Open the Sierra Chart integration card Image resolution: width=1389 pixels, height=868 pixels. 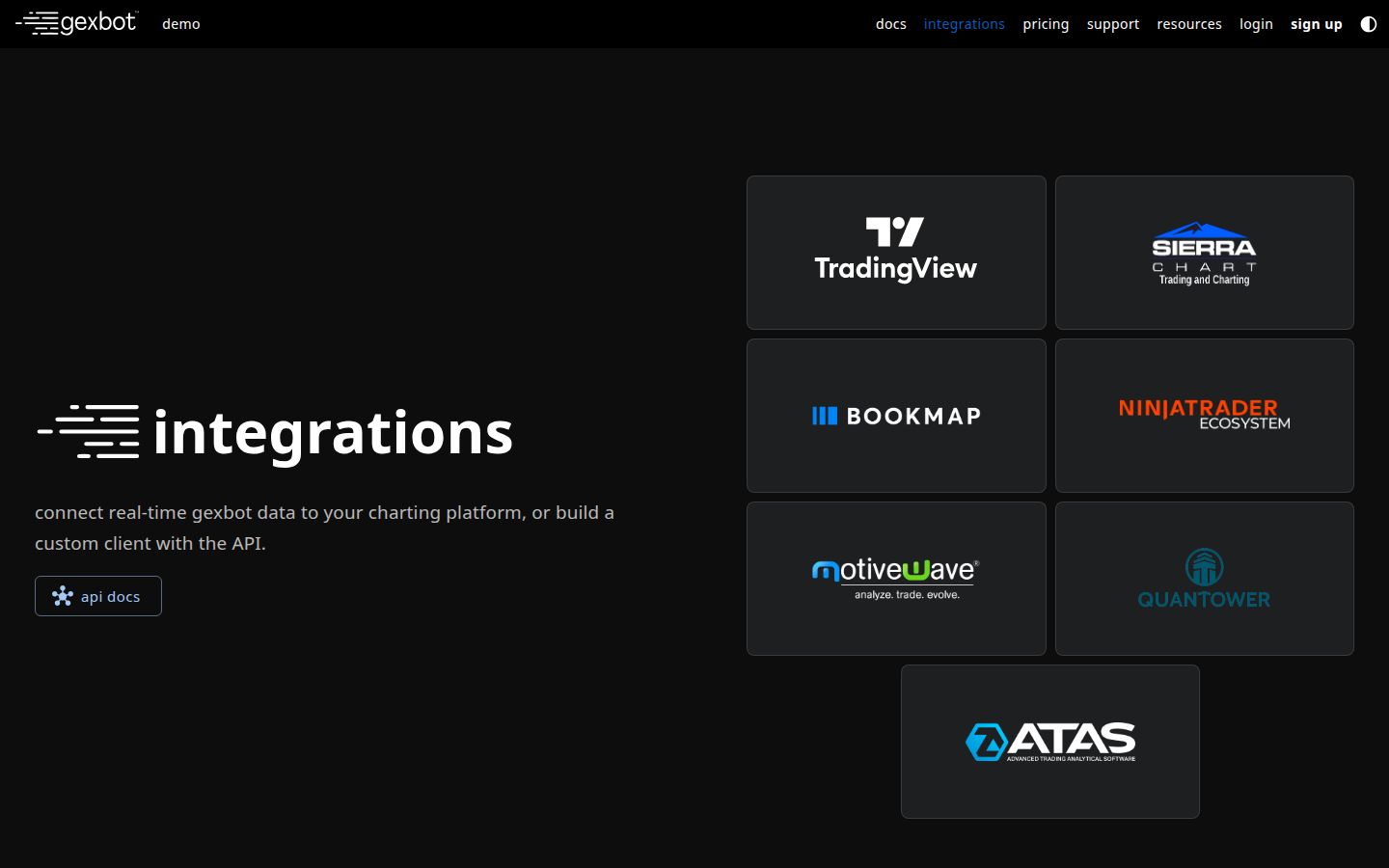[1205, 253]
